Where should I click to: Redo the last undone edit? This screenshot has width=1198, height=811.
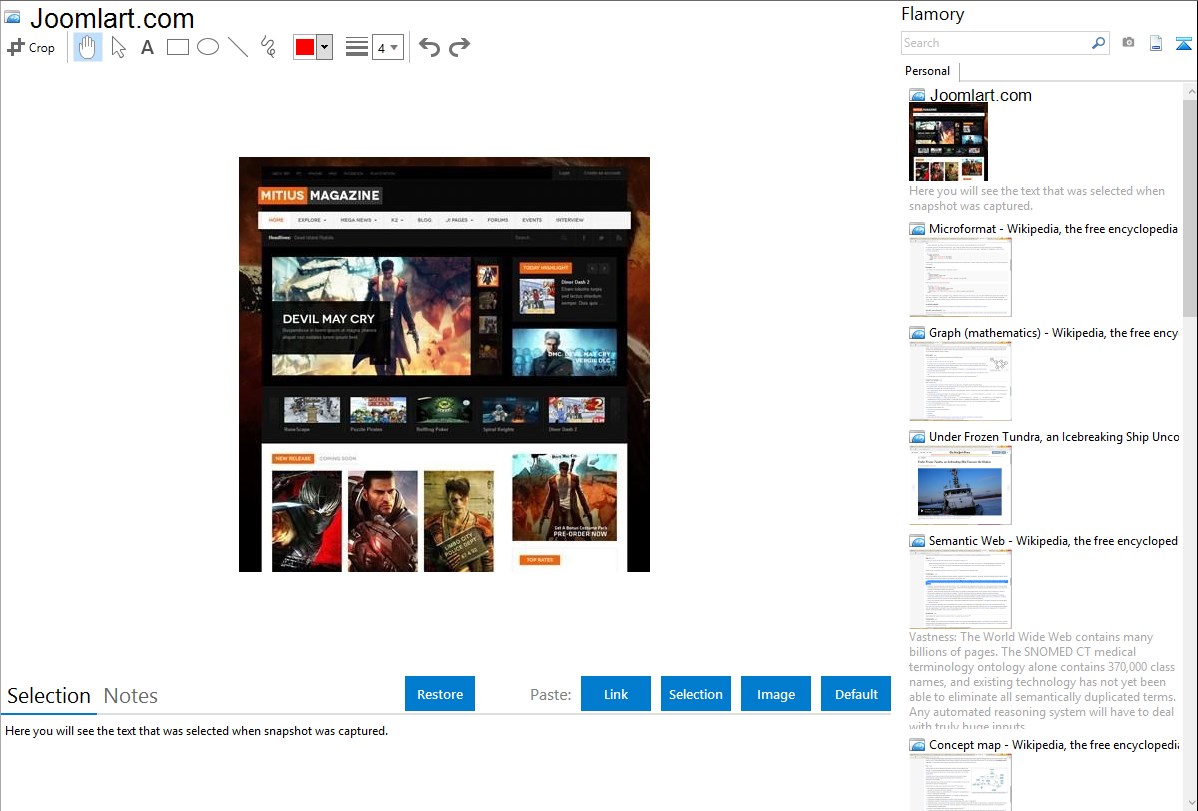click(459, 47)
